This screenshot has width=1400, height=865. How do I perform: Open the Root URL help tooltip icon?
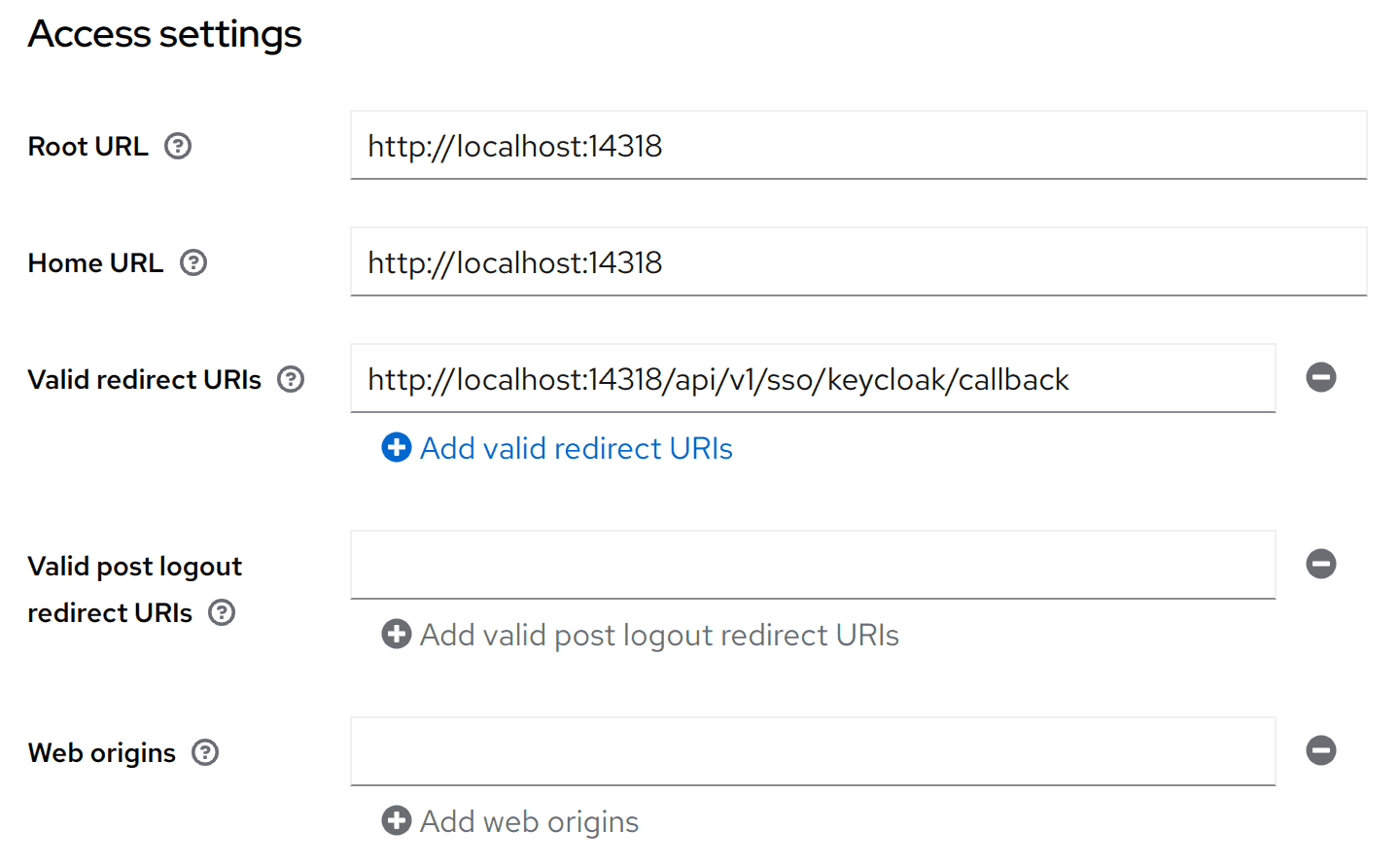click(x=177, y=146)
